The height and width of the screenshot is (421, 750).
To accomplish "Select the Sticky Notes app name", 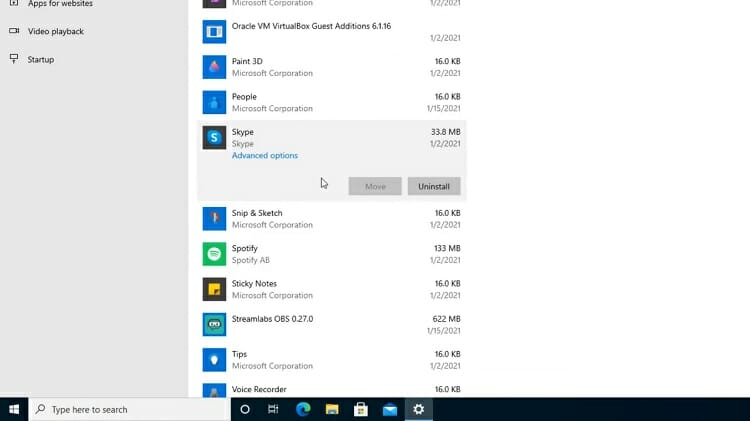I will point(254,284).
